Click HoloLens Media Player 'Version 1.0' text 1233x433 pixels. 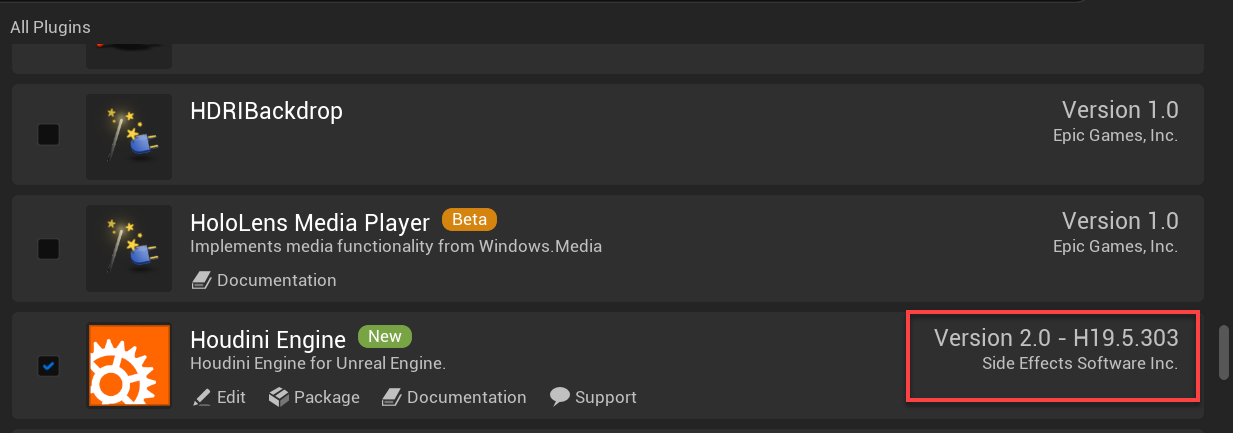tap(1120, 221)
